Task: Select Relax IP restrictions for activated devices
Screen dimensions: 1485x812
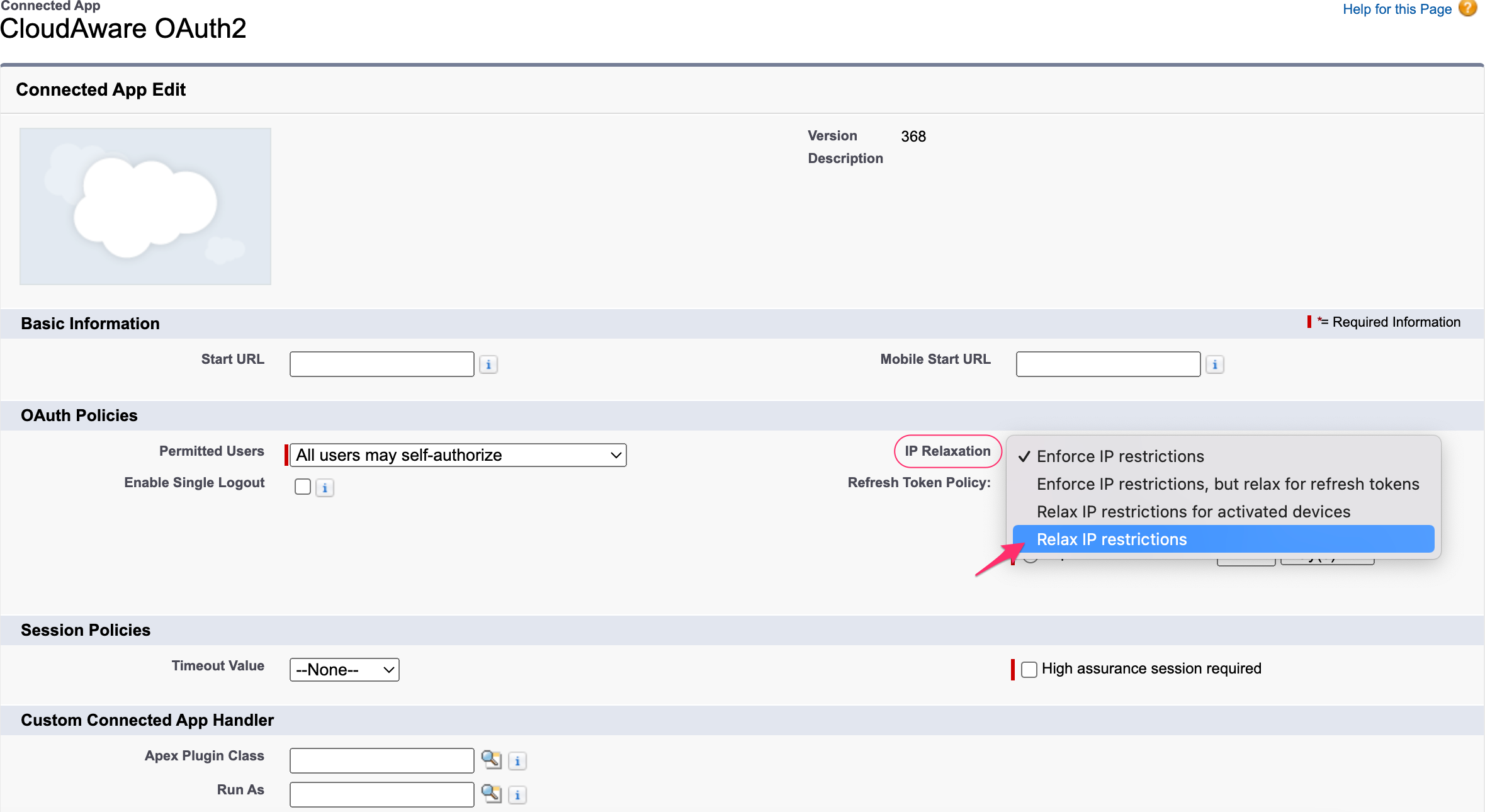Action: click(1193, 511)
